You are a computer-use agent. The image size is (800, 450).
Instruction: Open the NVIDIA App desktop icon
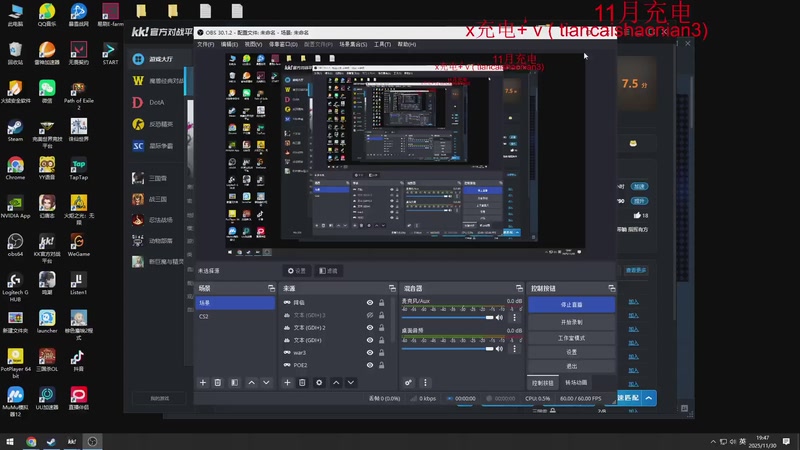15,207
